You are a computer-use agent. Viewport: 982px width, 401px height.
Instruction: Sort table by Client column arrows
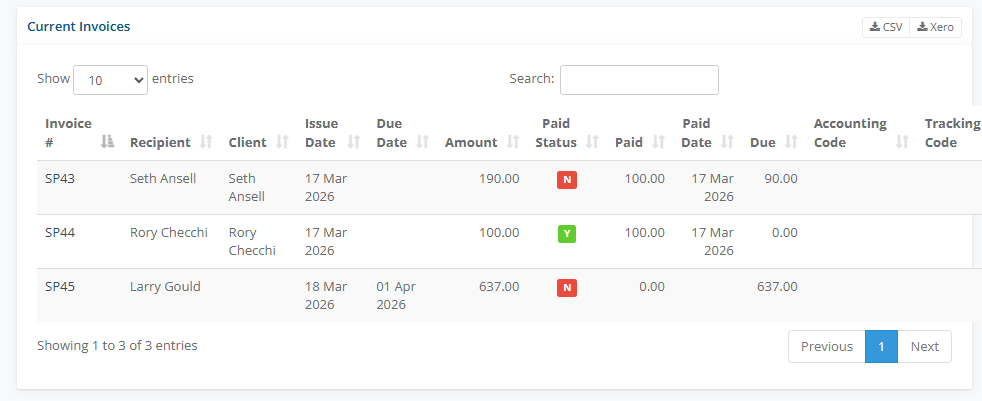pos(282,142)
